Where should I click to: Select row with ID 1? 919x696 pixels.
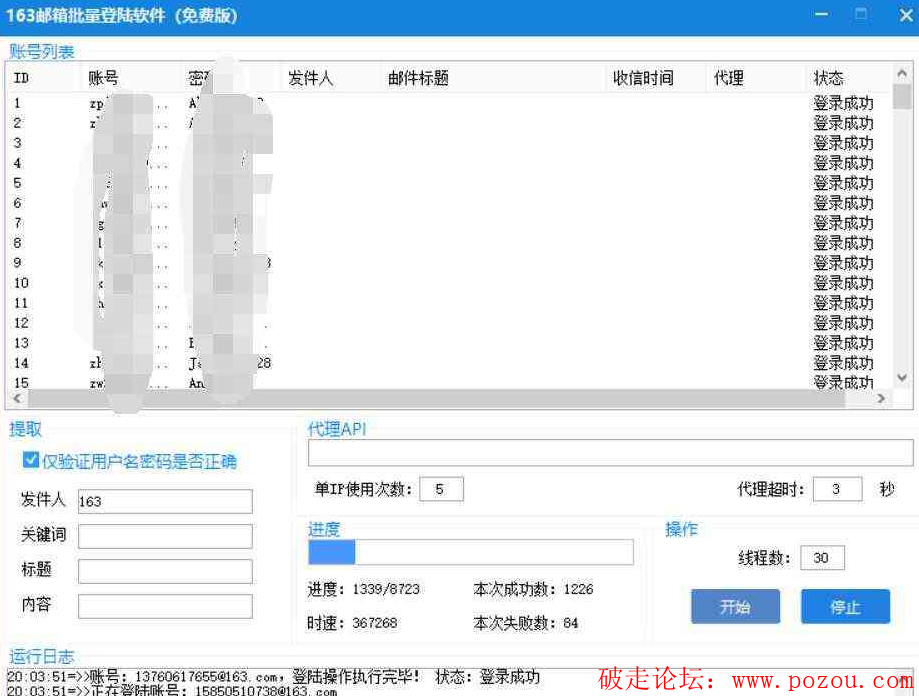click(x=451, y=104)
